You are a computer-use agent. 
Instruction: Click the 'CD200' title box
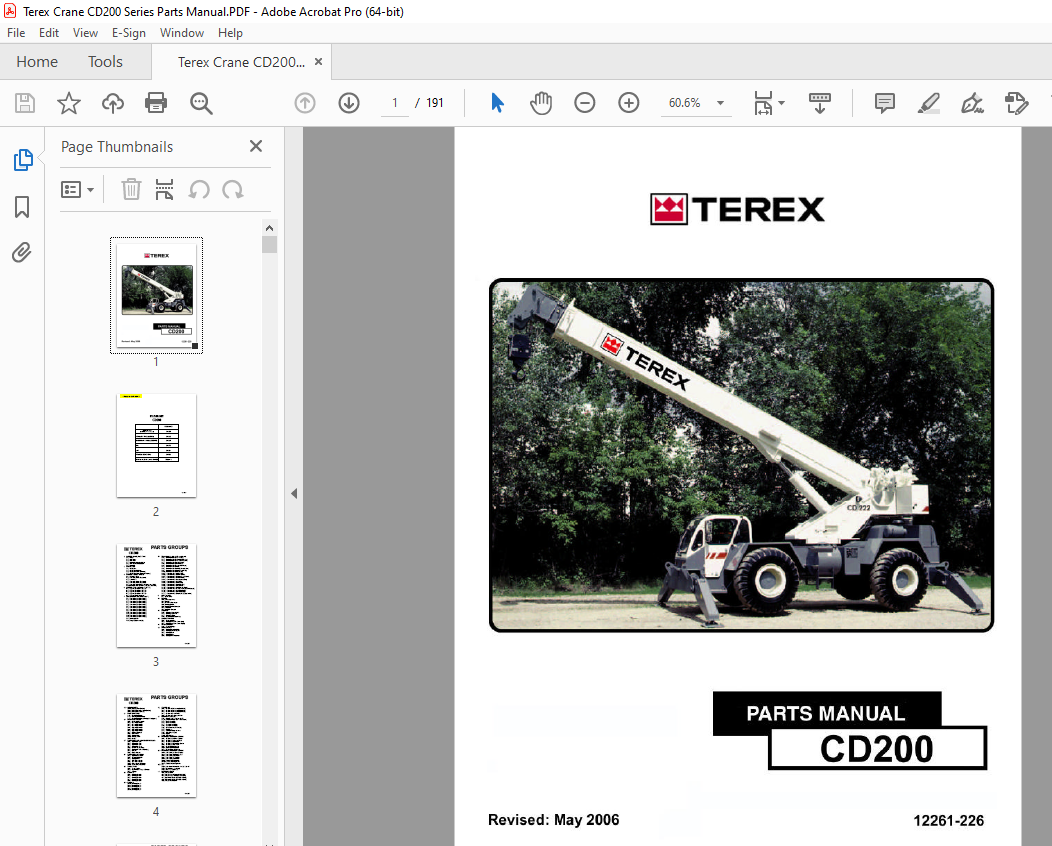(878, 748)
